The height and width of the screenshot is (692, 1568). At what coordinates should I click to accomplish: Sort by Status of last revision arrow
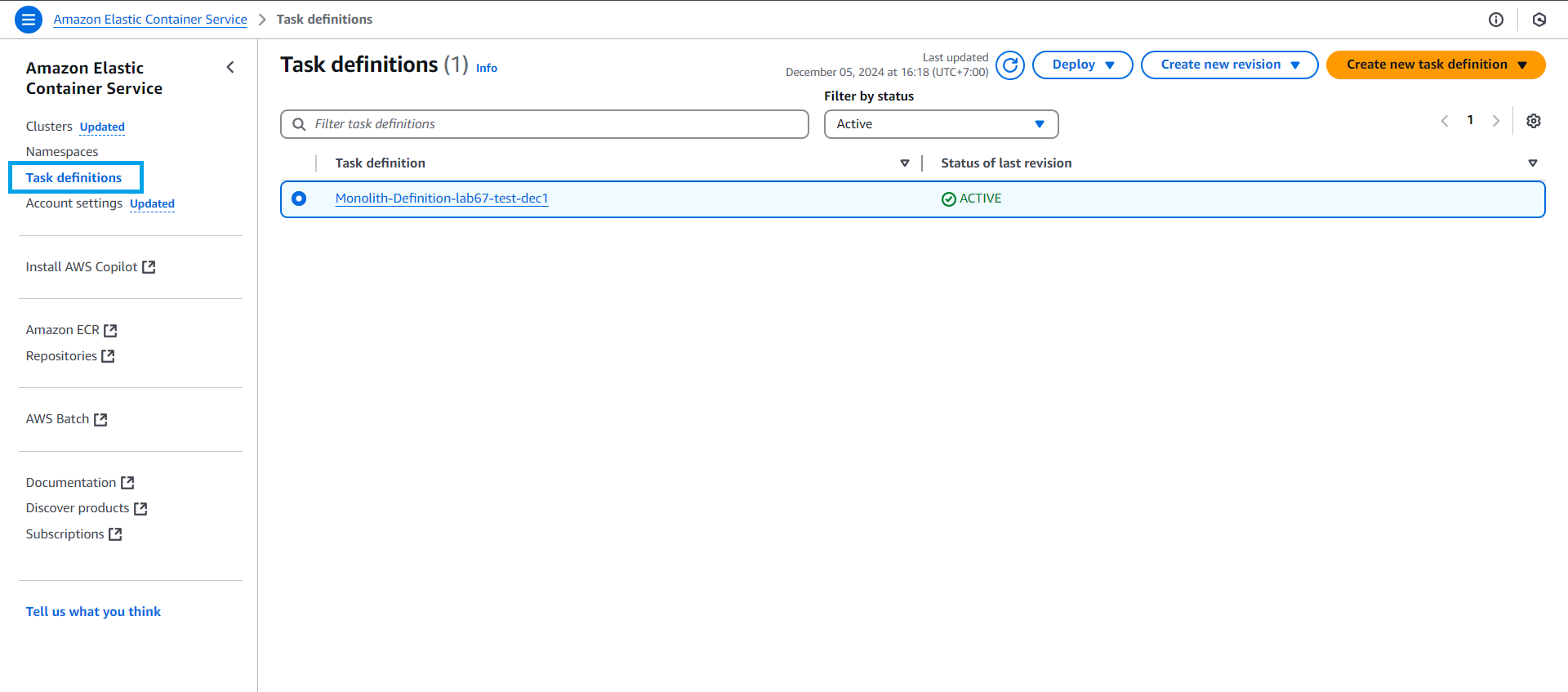point(1533,163)
